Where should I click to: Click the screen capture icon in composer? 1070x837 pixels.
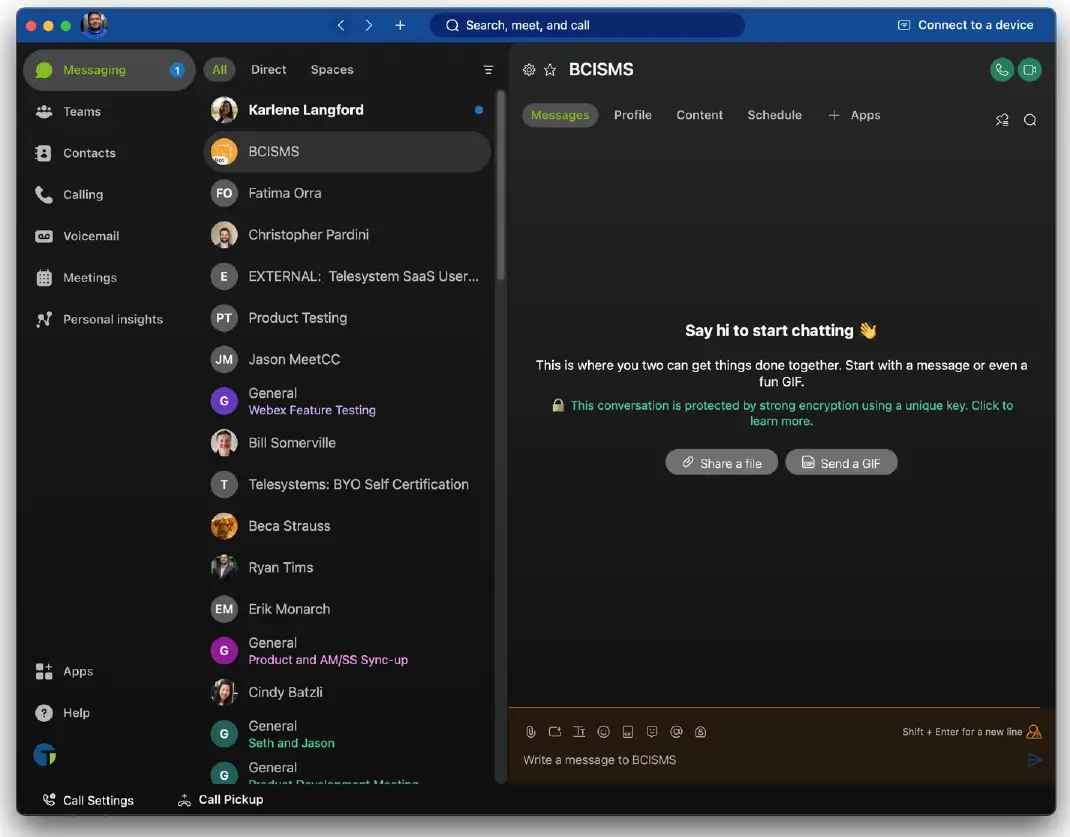[555, 732]
